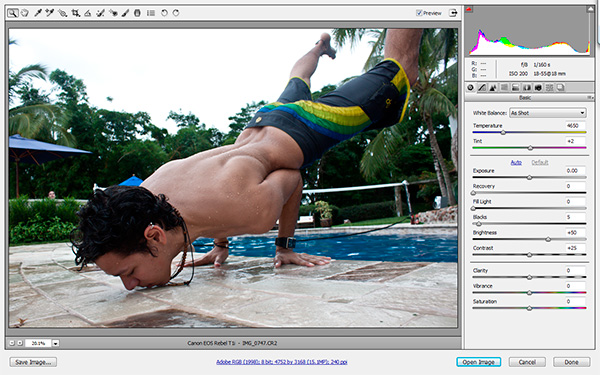
Task: Open the Snapshots tab
Action: pos(561,88)
